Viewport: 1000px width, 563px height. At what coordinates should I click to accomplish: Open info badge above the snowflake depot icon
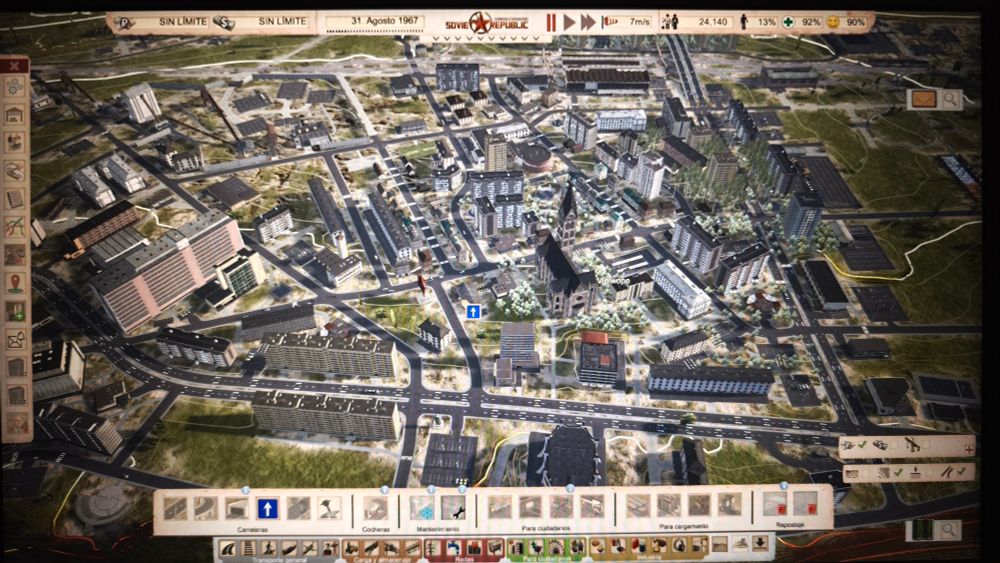click(x=431, y=490)
